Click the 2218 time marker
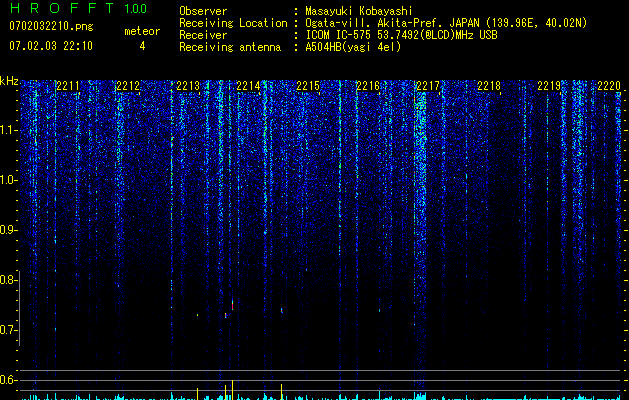Screen dimensions: 629x400 [x=489, y=85]
